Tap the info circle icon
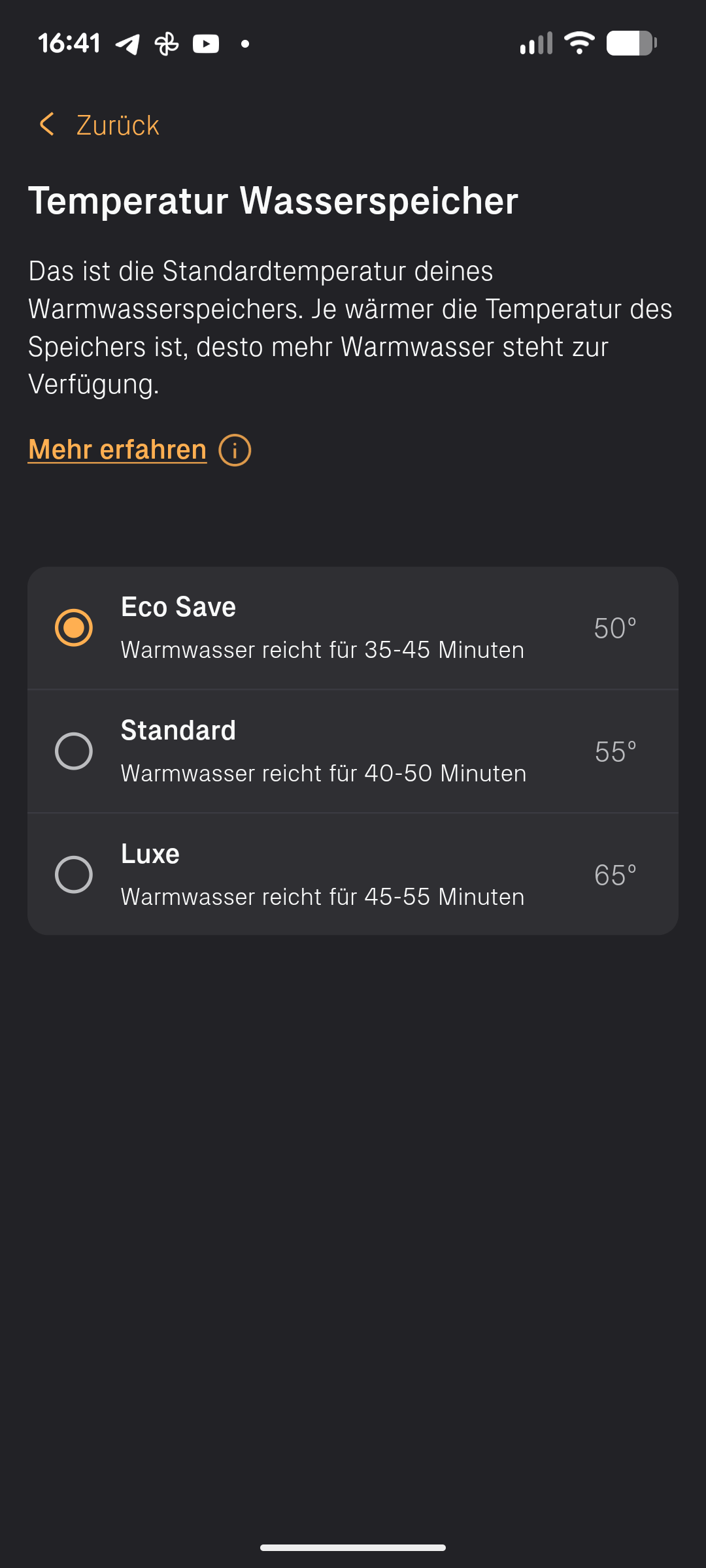The width and height of the screenshot is (706, 1568). [x=235, y=450]
